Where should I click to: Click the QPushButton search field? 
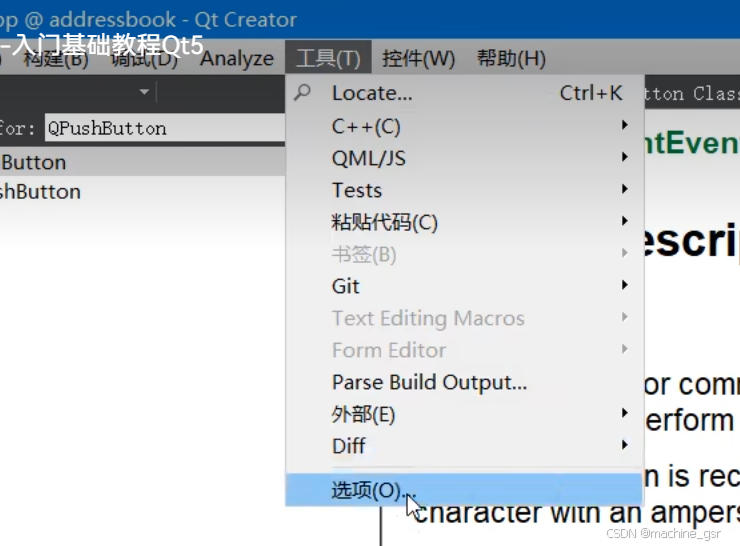pos(165,128)
